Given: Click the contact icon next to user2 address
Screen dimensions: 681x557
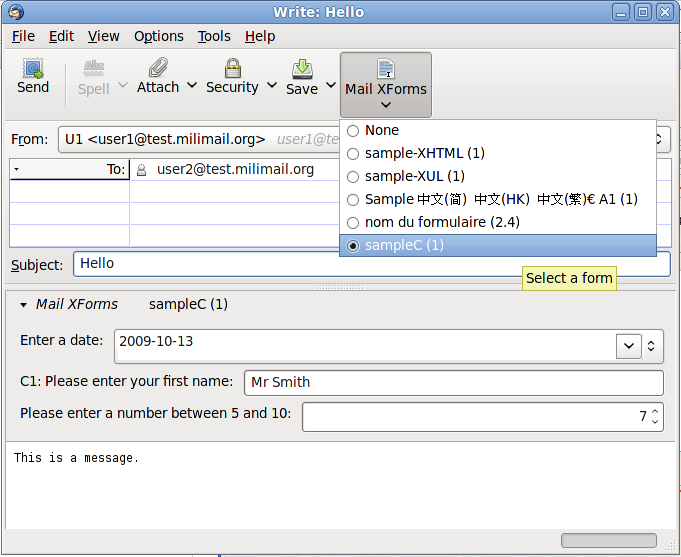Looking at the screenshot, I should click(x=141, y=170).
